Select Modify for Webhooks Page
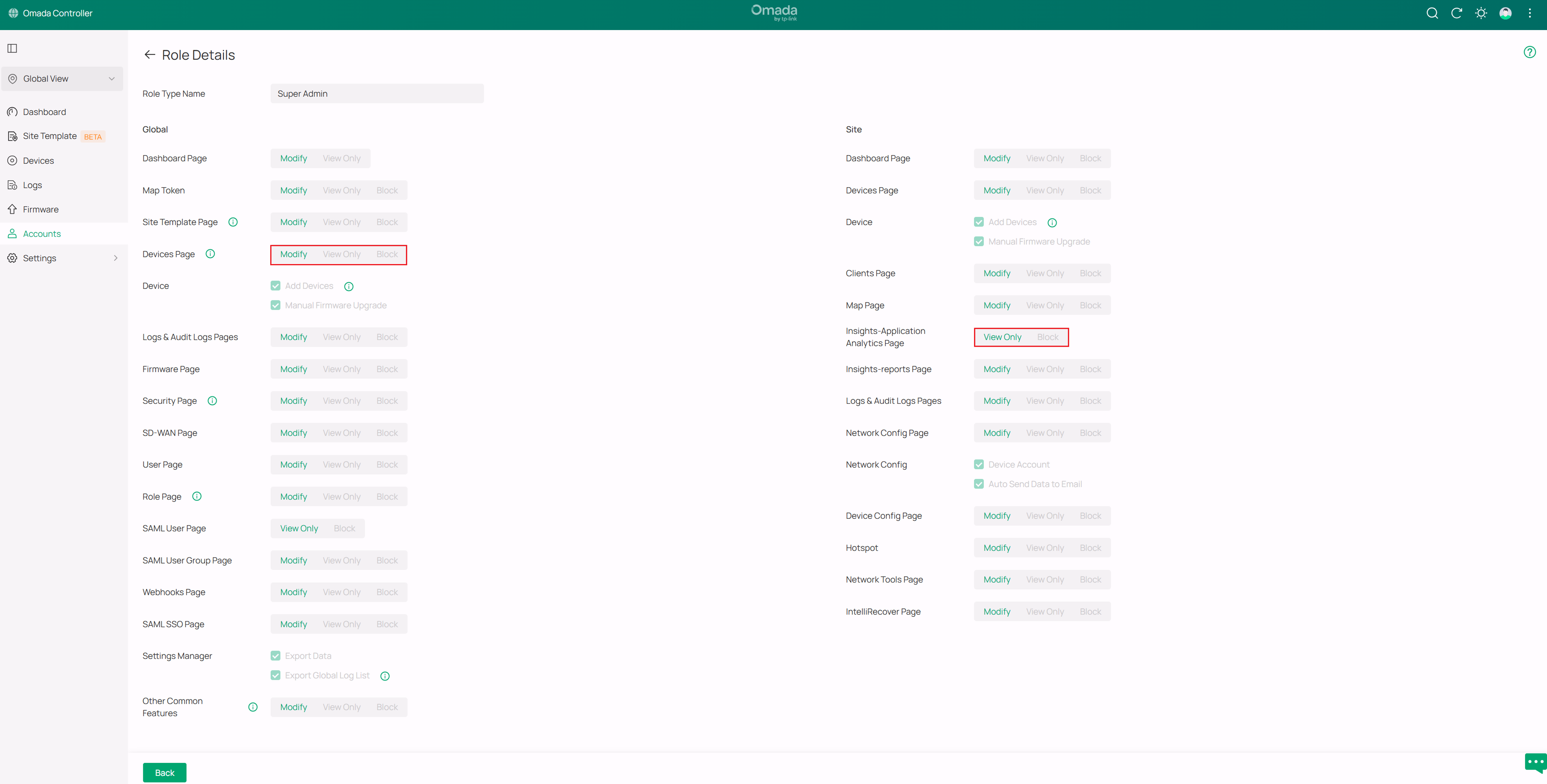This screenshot has height=784, width=1547. (x=294, y=592)
